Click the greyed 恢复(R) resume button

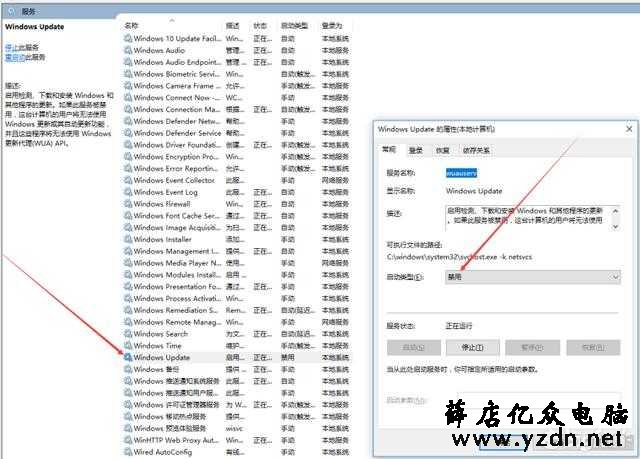(x=593, y=348)
